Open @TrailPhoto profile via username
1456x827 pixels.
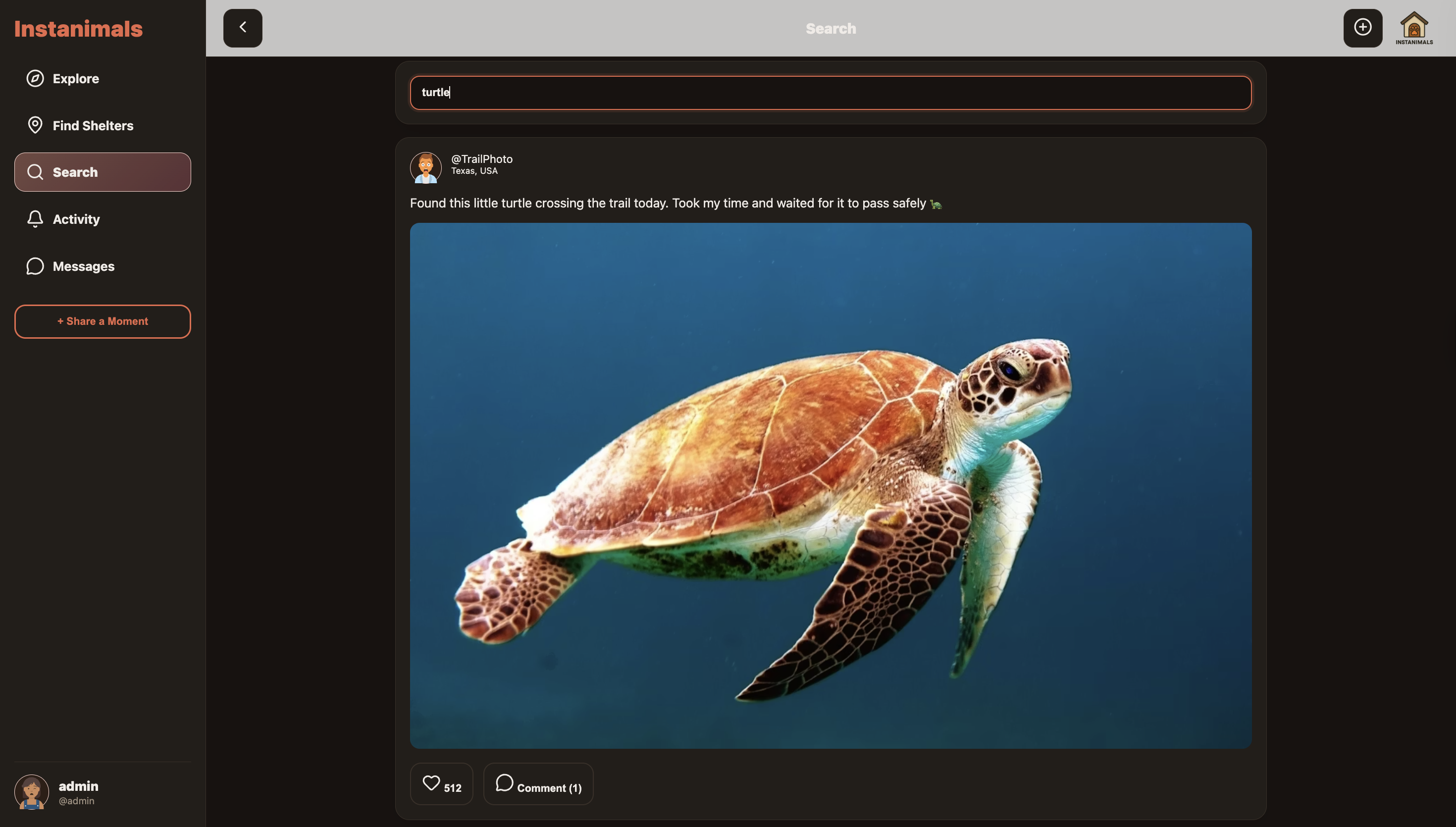[x=481, y=159]
